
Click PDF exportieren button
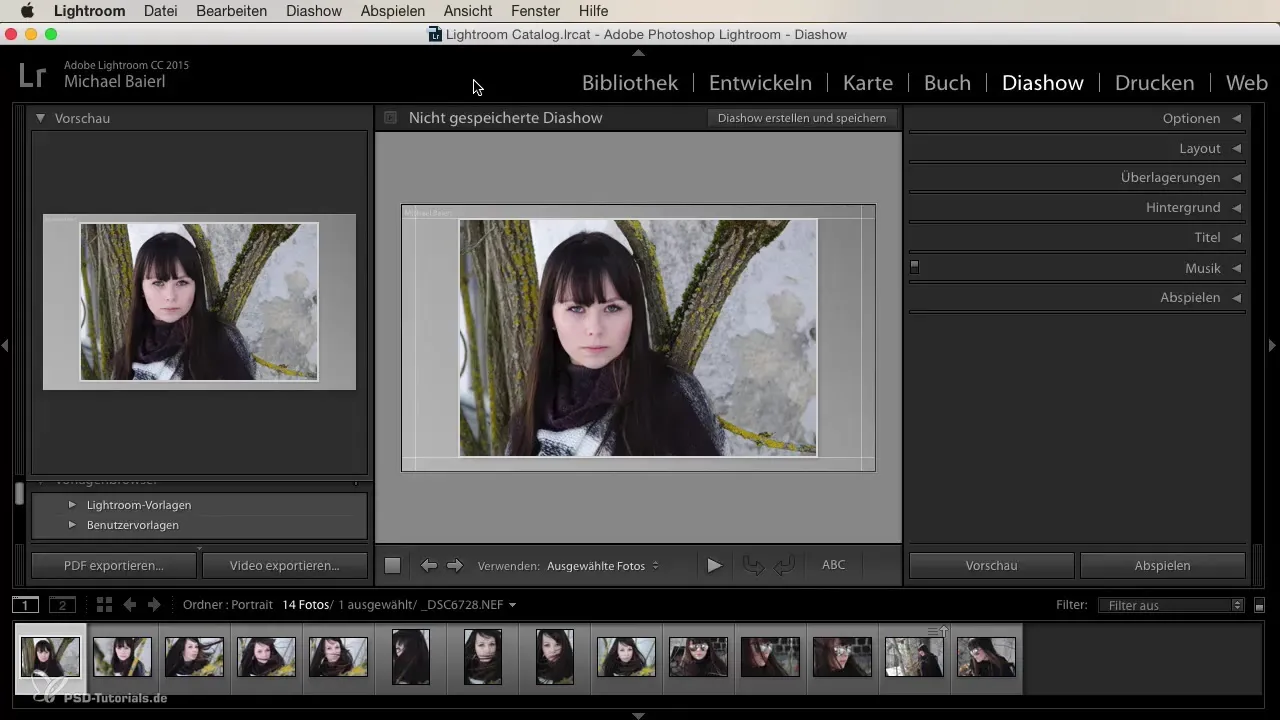[114, 566]
